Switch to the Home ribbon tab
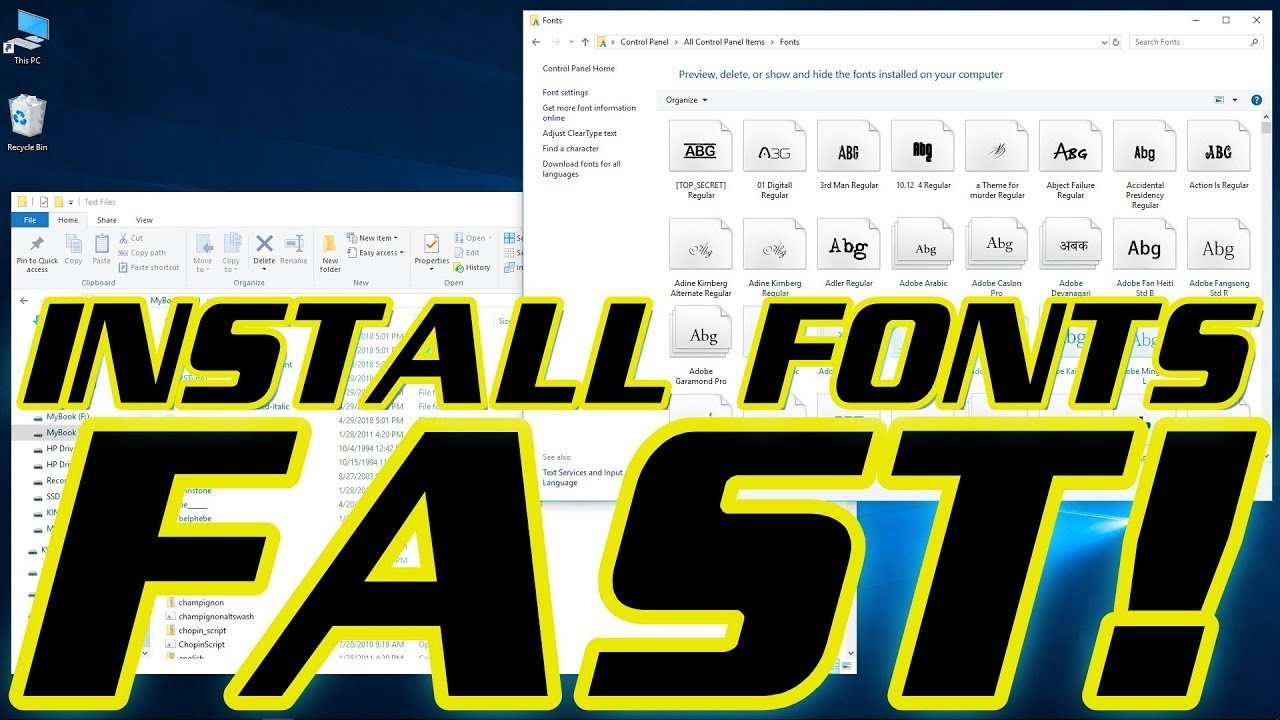Viewport: 1280px width, 720px height. (x=68, y=220)
